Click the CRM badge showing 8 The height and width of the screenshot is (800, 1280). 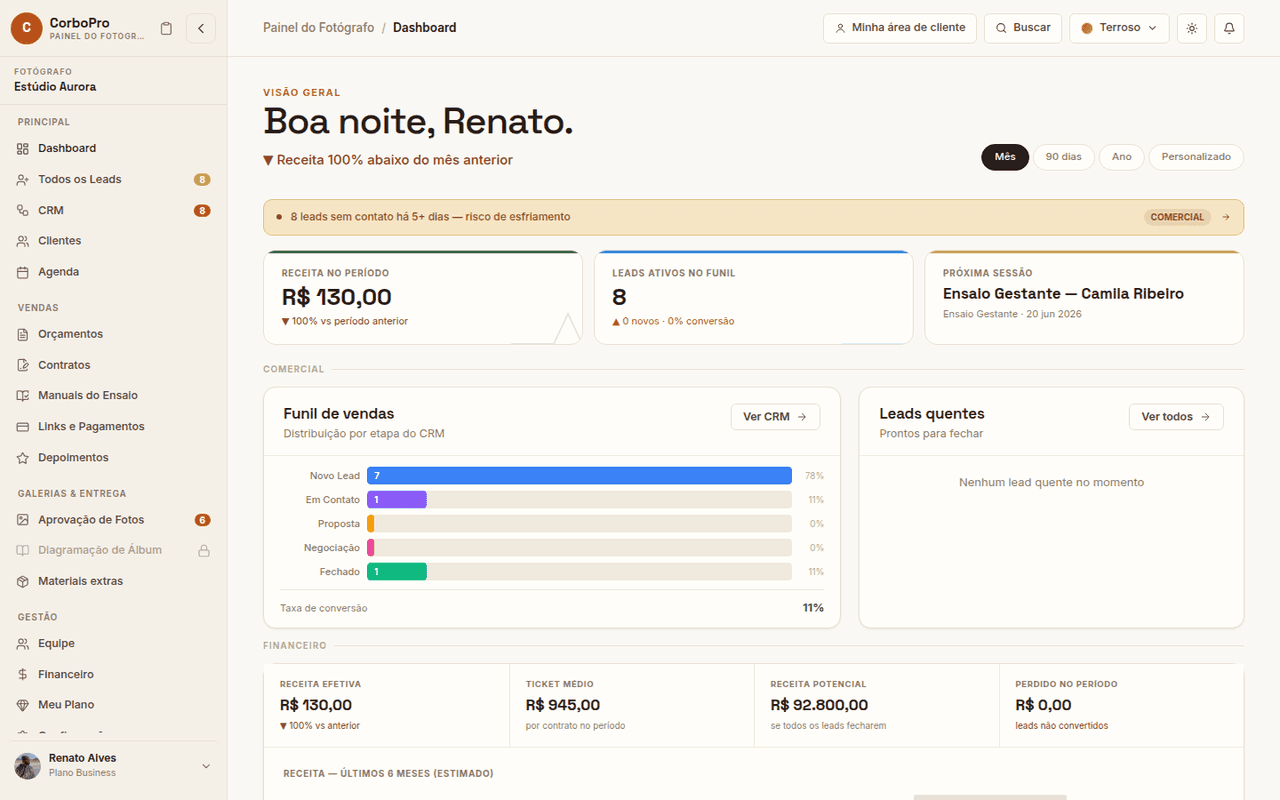[202, 210]
